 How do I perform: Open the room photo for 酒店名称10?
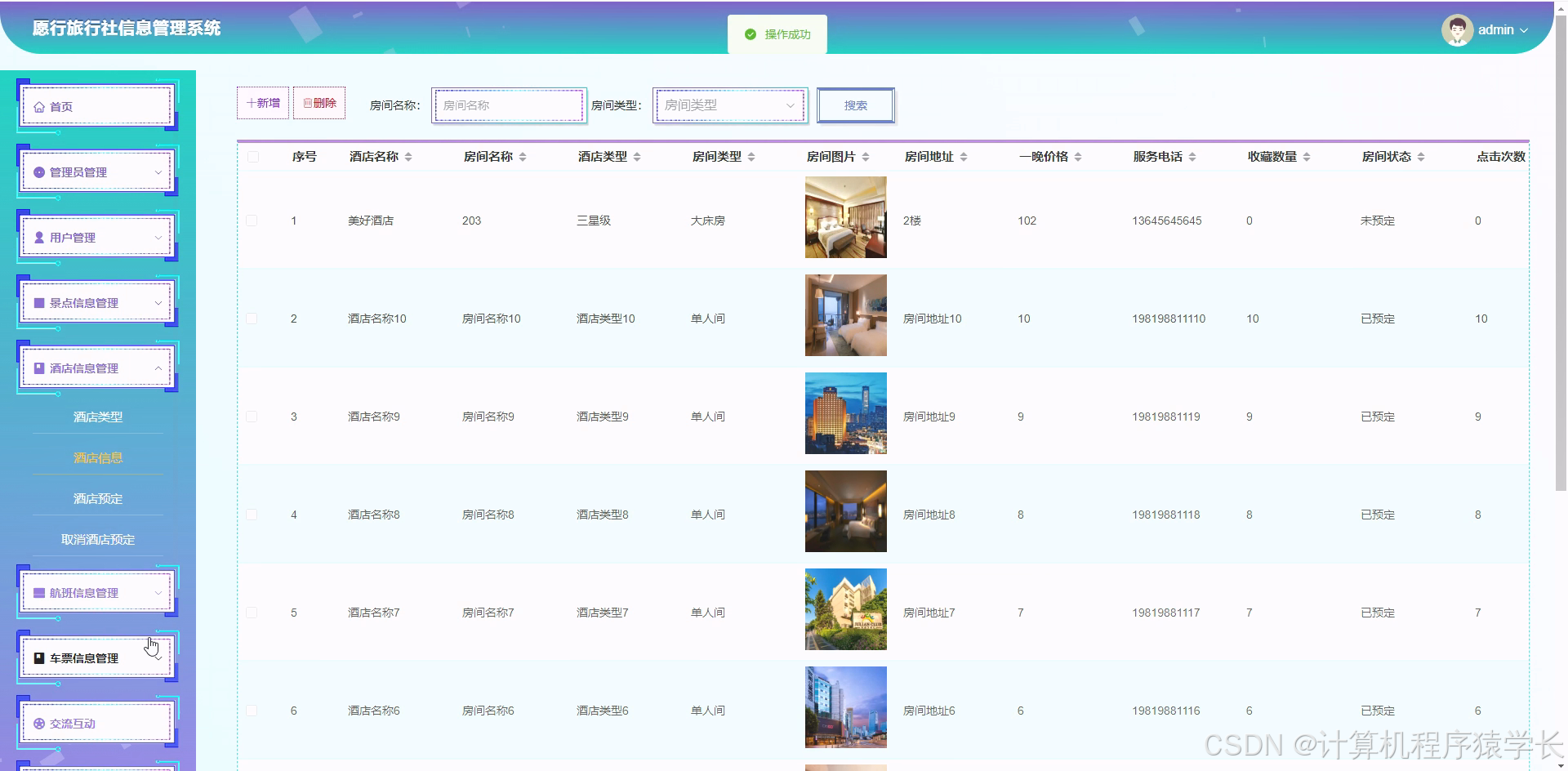[x=846, y=315]
